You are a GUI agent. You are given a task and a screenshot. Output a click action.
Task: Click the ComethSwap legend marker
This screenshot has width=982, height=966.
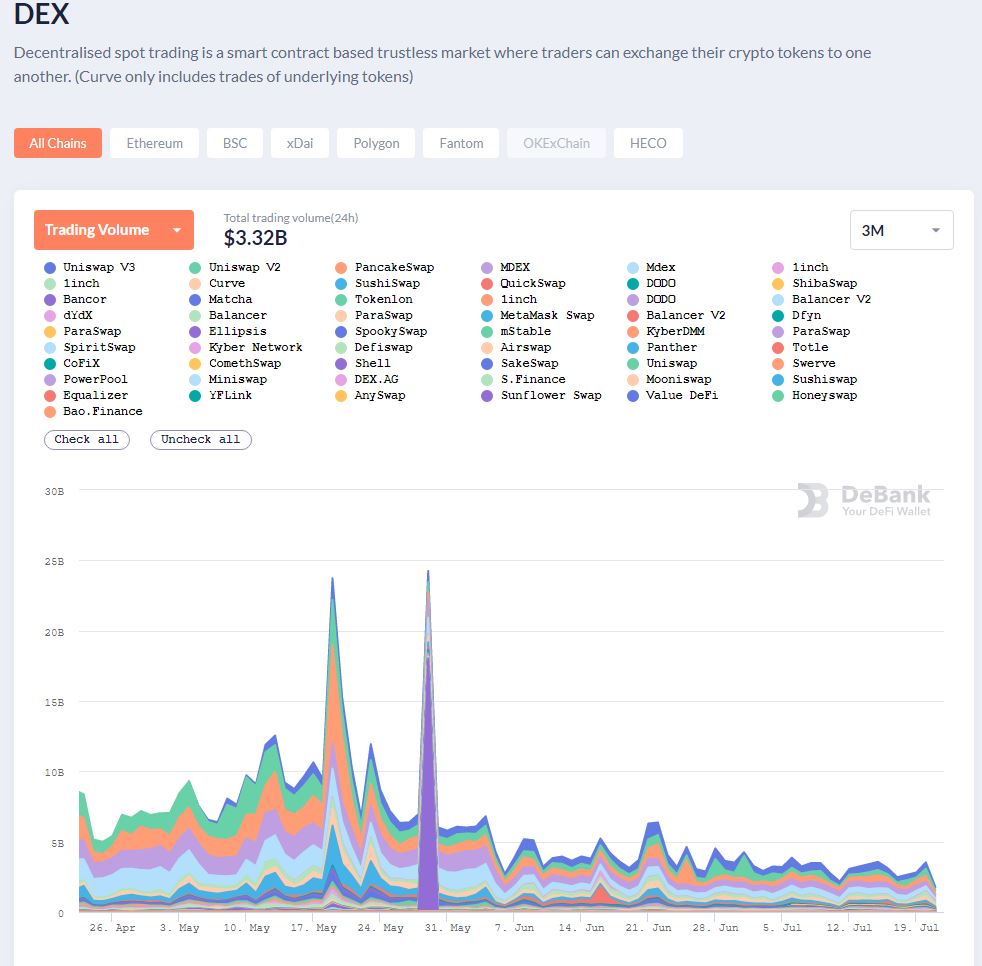tap(195, 364)
